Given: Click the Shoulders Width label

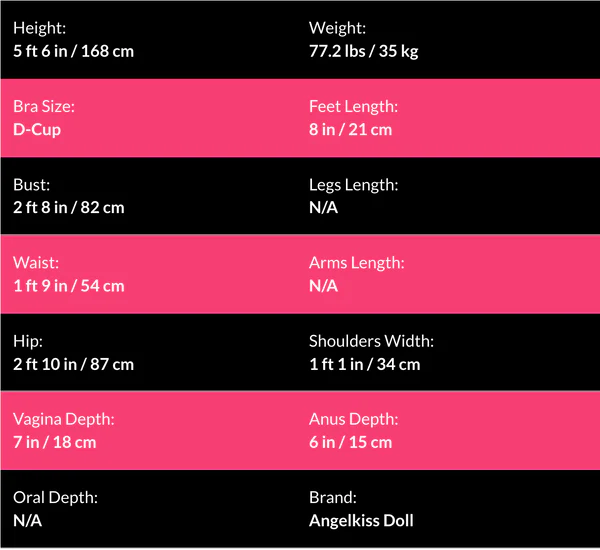Looking at the screenshot, I should pos(371,341).
